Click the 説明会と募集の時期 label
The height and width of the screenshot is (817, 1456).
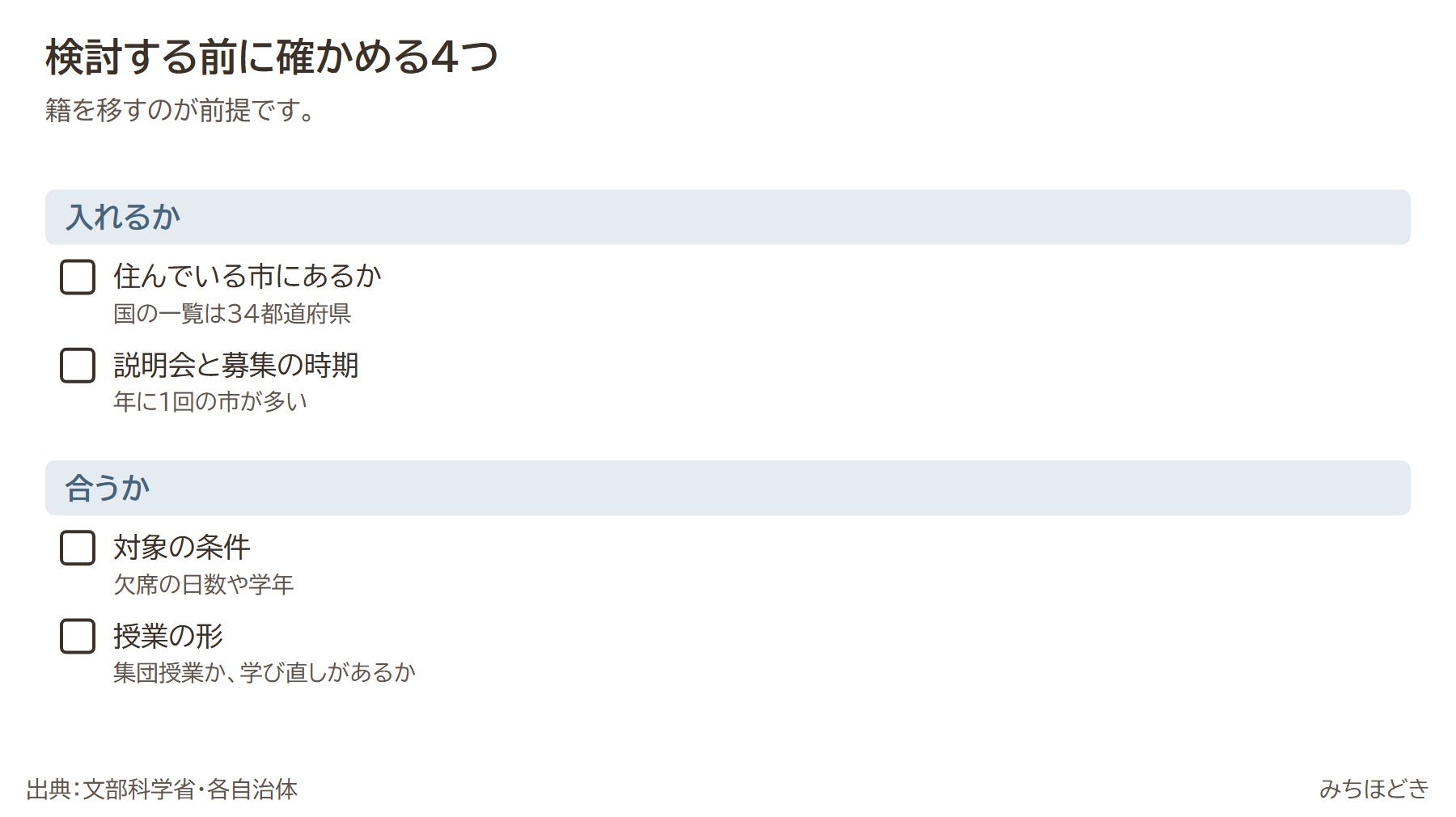coord(235,365)
